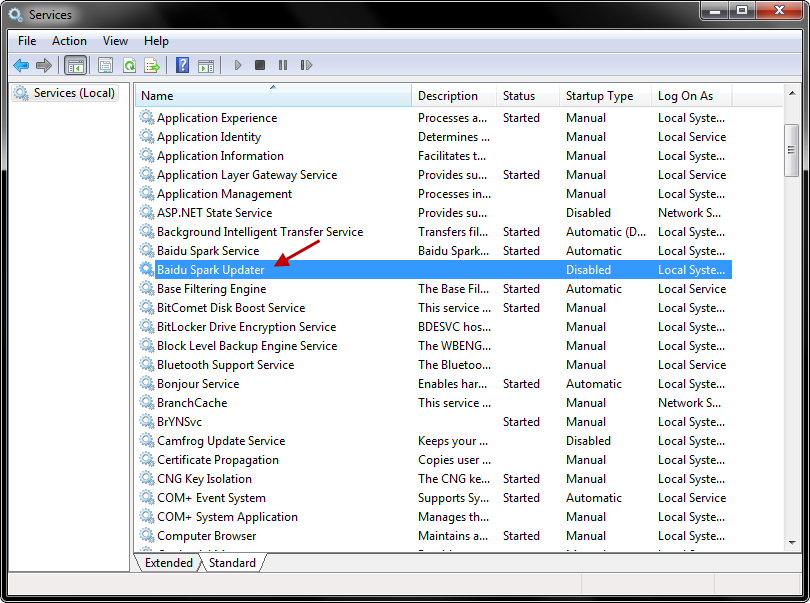Switch to the Standard tab
Image resolution: width=810 pixels, height=603 pixels.
(232, 563)
